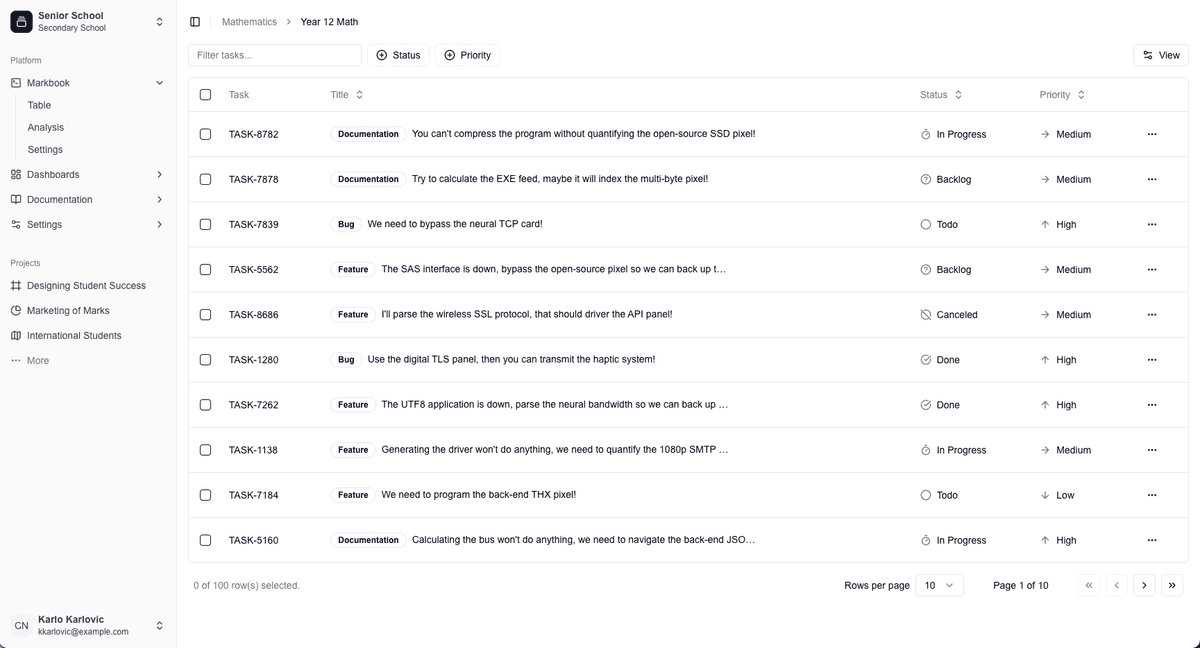
Task: Collapse the Markbook section chevron
Action: click(159, 83)
